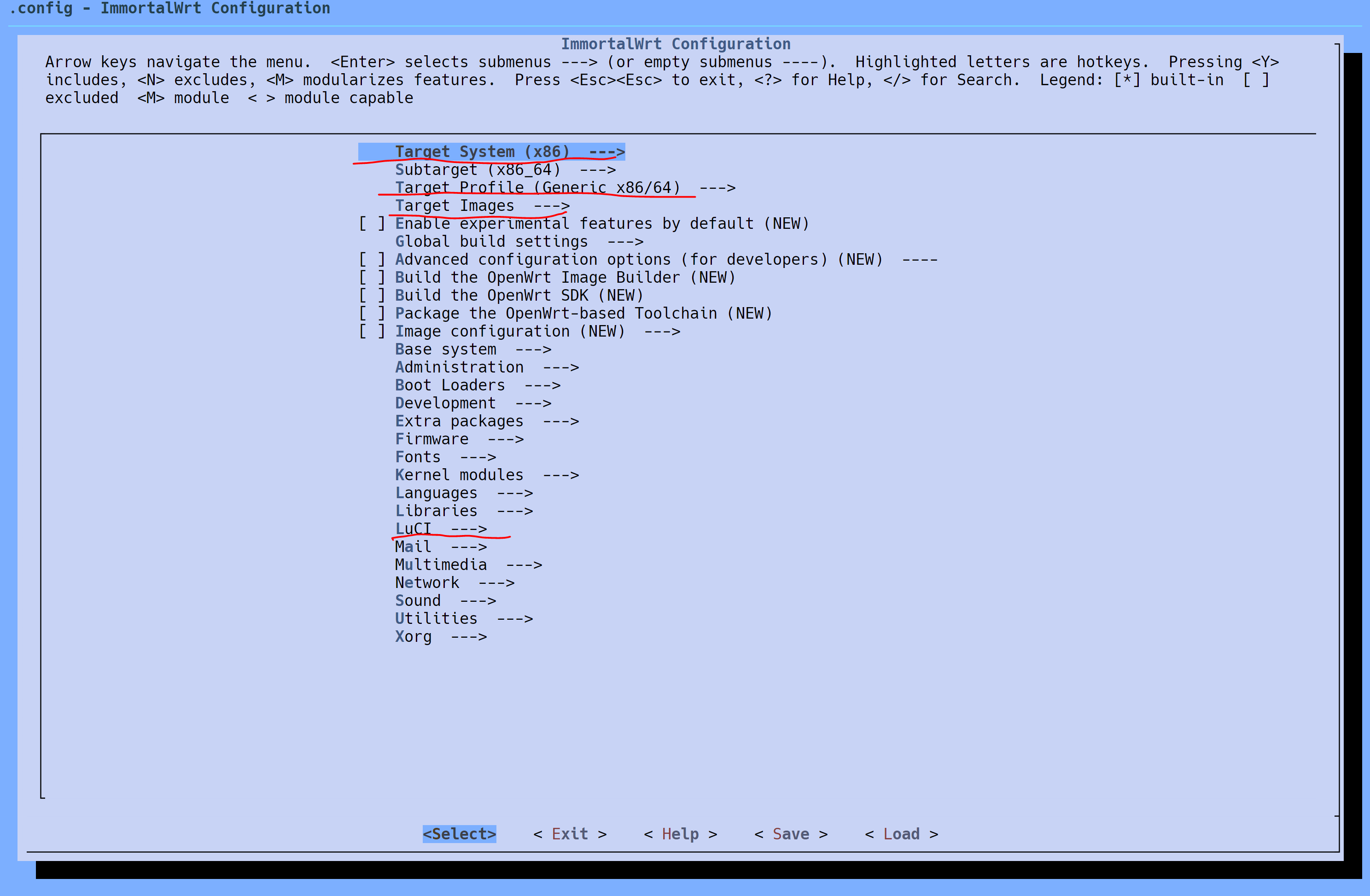
Task: Click the Select button
Action: click(x=460, y=834)
